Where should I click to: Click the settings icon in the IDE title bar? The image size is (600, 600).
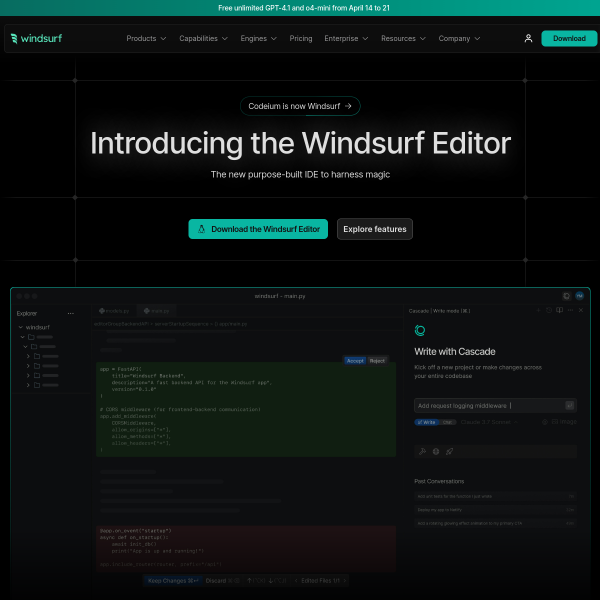click(566, 296)
